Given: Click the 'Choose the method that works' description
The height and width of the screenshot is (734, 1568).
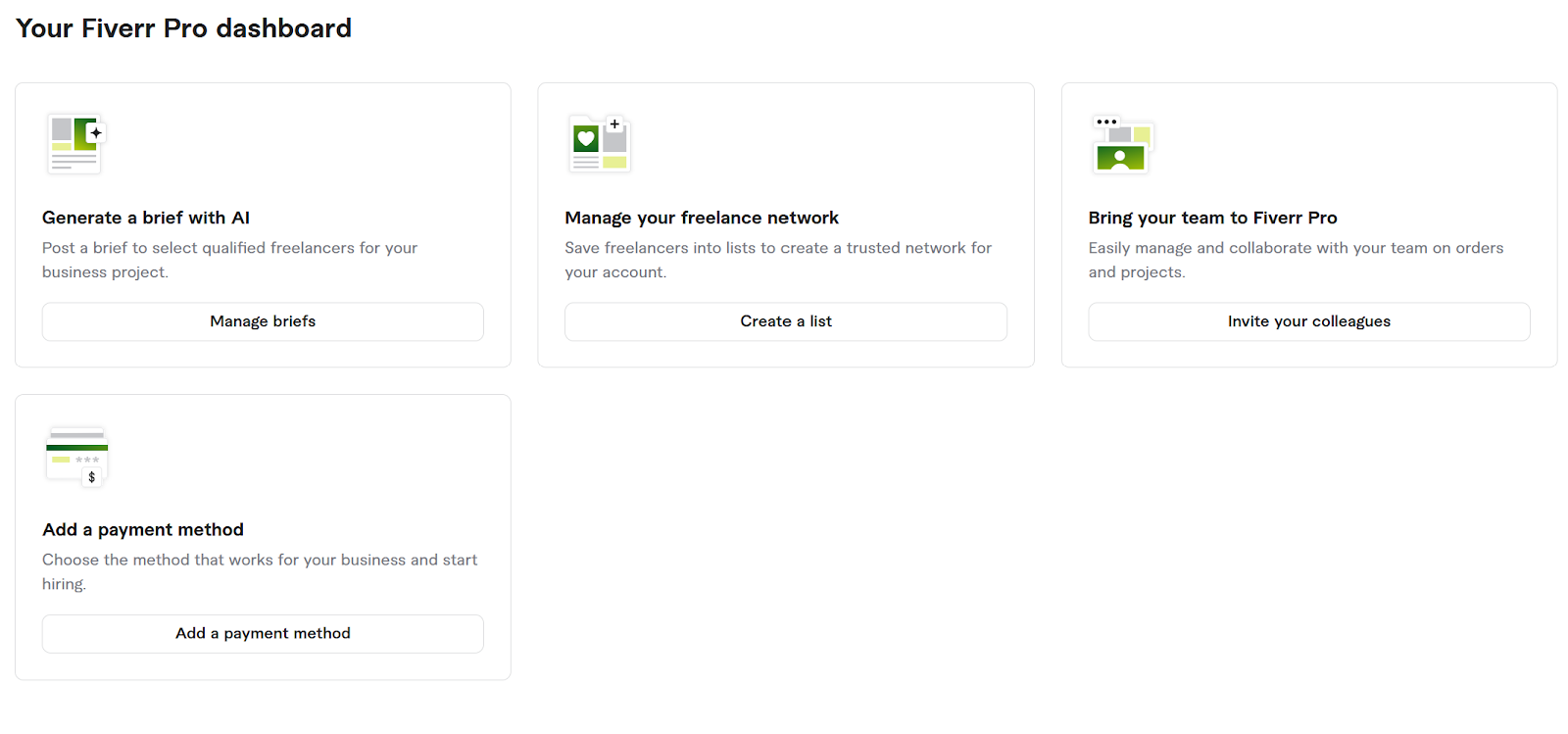Looking at the screenshot, I should [260, 571].
